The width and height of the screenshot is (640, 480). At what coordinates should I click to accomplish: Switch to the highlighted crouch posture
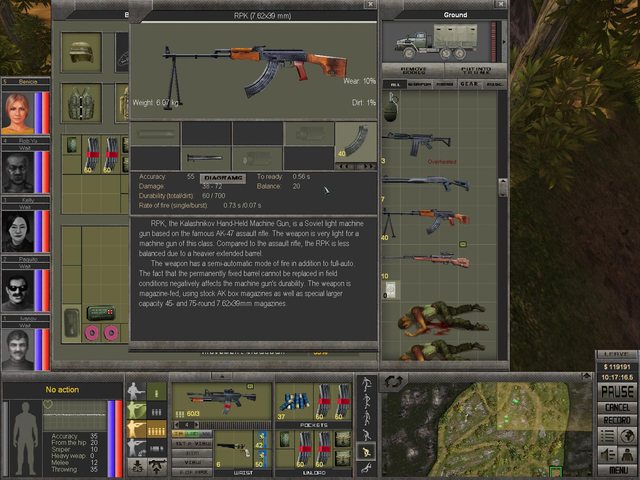pos(367,451)
